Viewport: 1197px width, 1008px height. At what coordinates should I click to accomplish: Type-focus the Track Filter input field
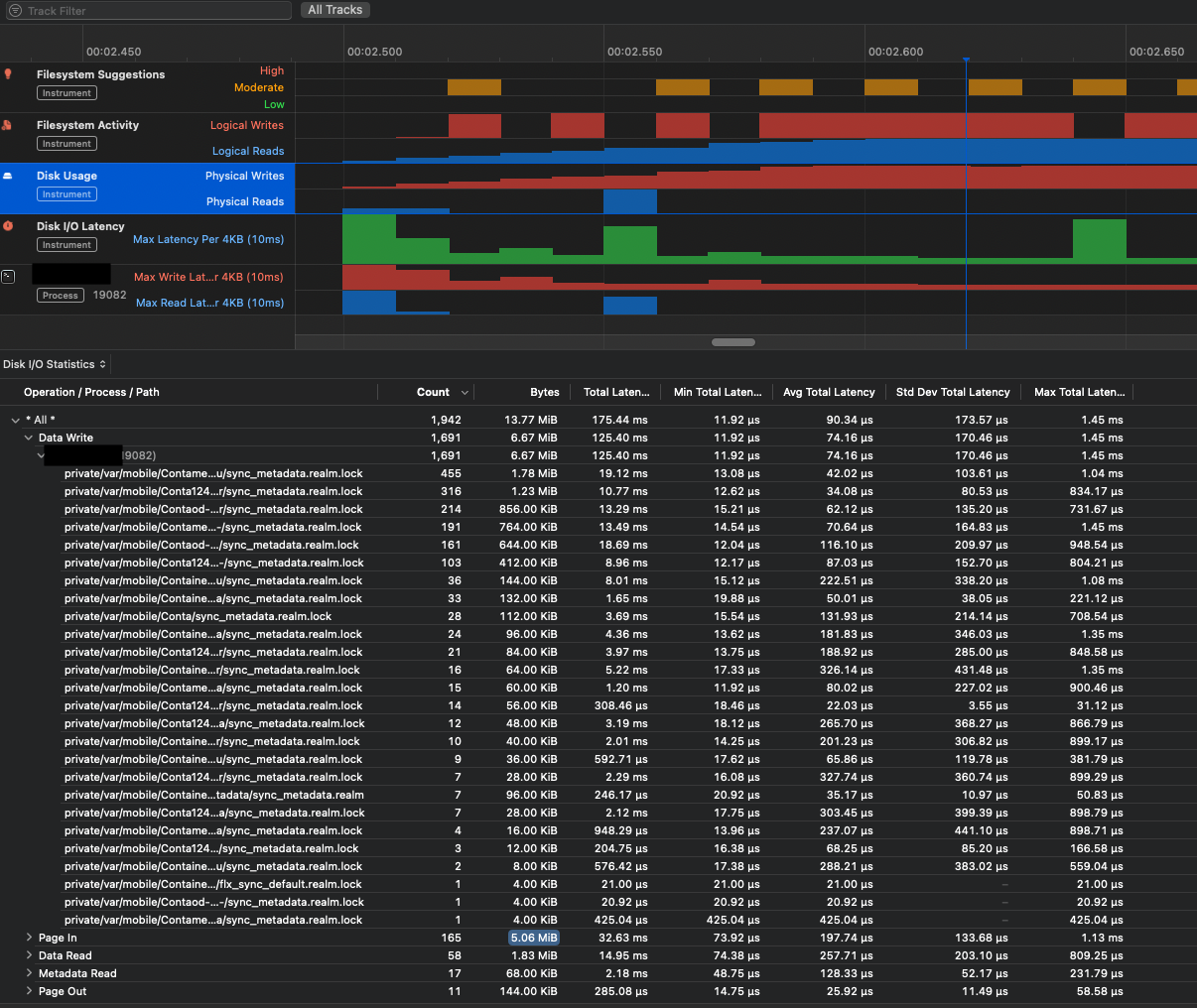149,11
